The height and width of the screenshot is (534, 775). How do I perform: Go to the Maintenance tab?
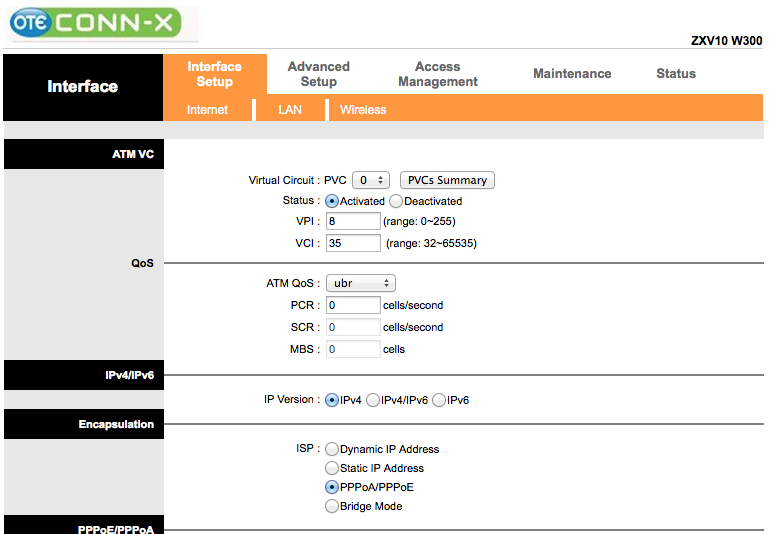(x=572, y=74)
